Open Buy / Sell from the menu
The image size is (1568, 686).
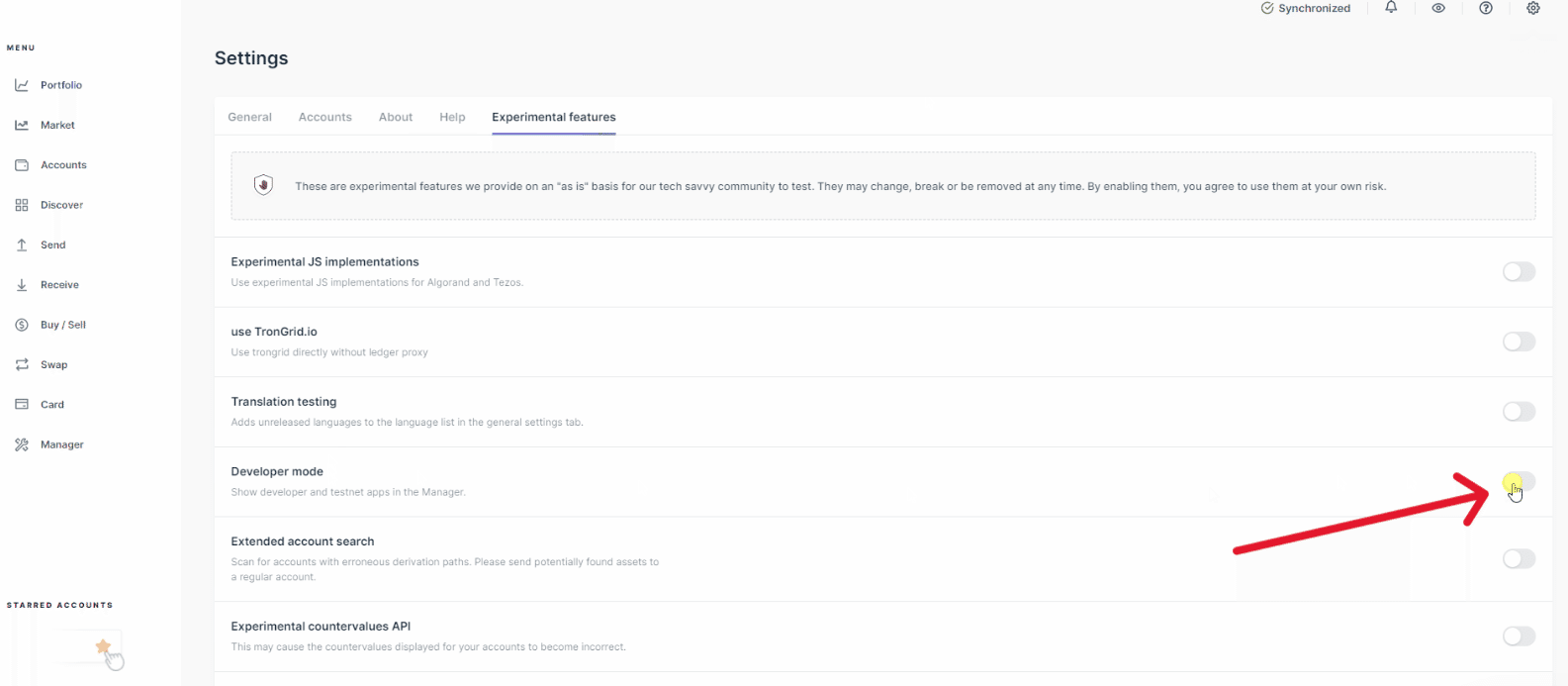[62, 325]
